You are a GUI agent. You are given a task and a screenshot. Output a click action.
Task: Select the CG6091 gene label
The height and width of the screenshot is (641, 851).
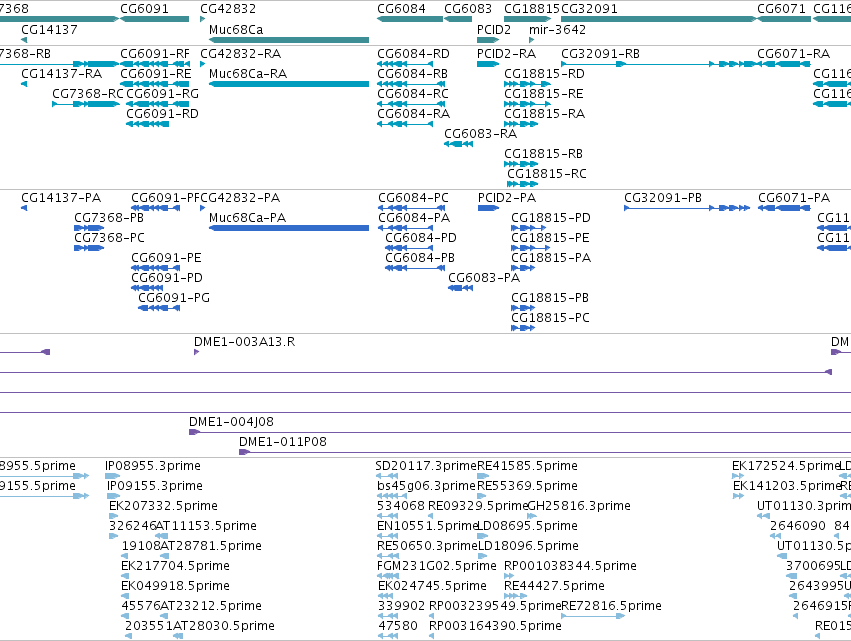tap(144, 9)
